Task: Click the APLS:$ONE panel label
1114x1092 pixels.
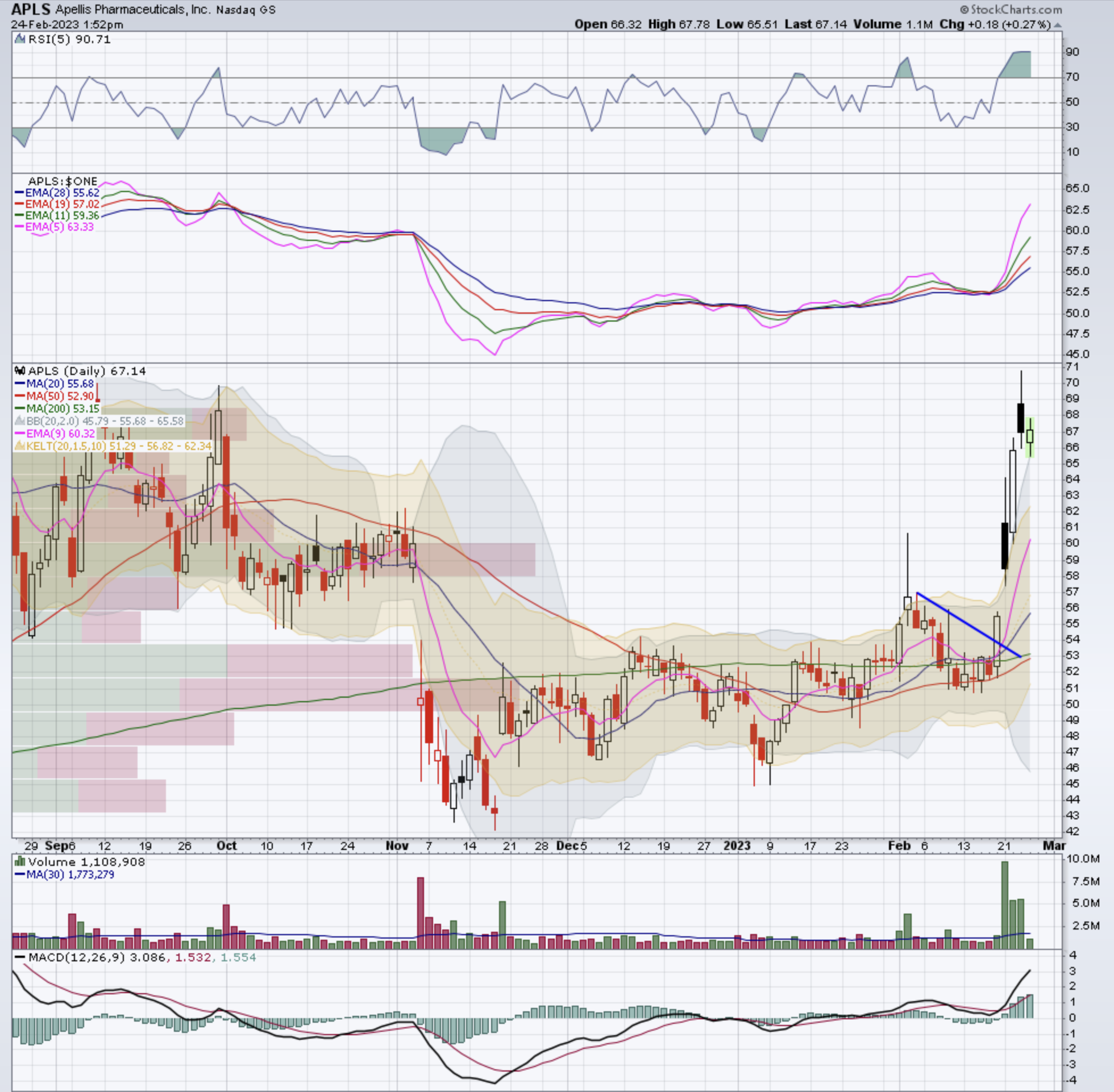Action: point(63,181)
